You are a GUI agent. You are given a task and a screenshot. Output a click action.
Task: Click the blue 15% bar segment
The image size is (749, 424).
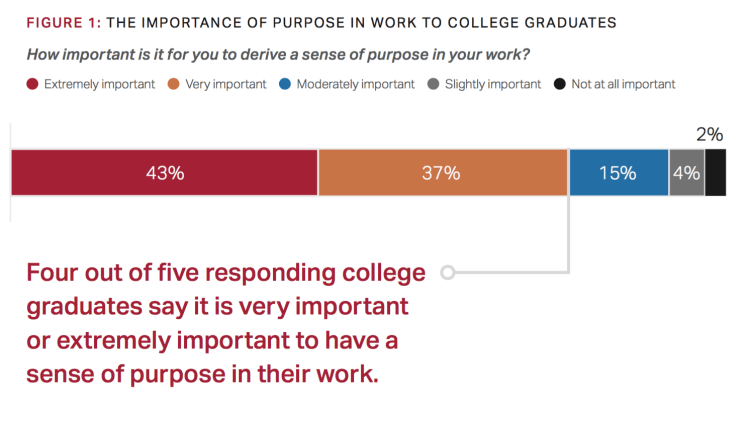[618, 173]
